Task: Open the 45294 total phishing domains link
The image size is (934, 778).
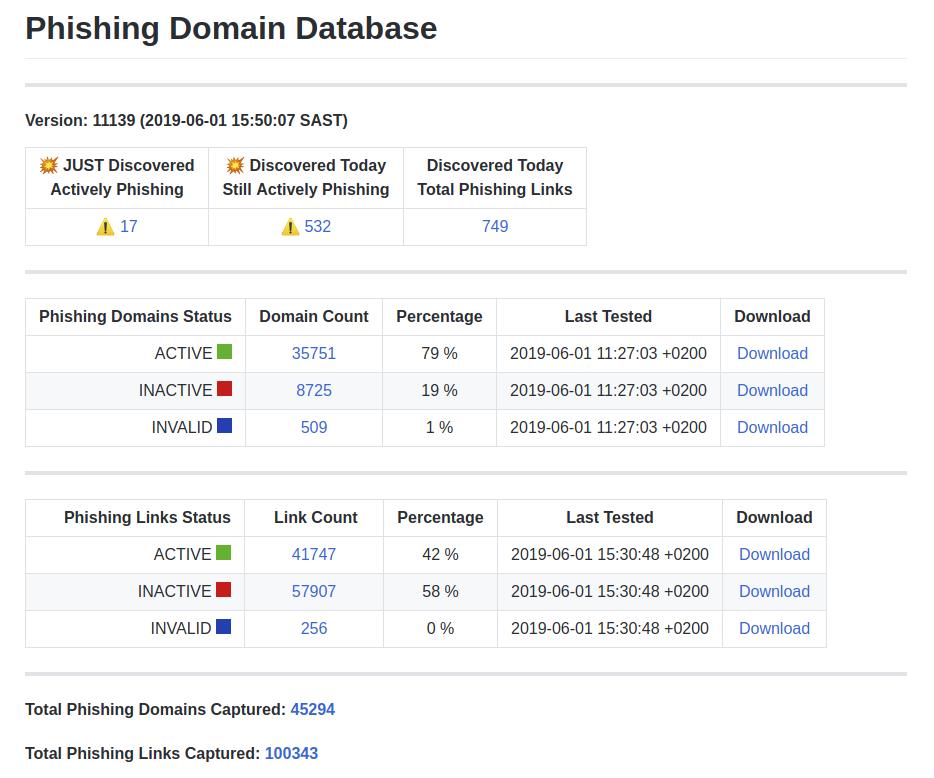Action: (x=313, y=709)
